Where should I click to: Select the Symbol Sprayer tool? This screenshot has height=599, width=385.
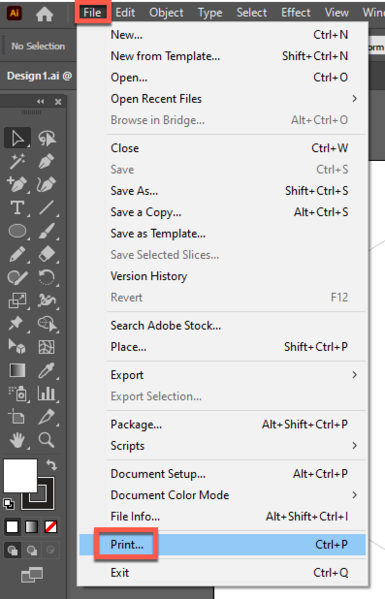tap(17, 393)
